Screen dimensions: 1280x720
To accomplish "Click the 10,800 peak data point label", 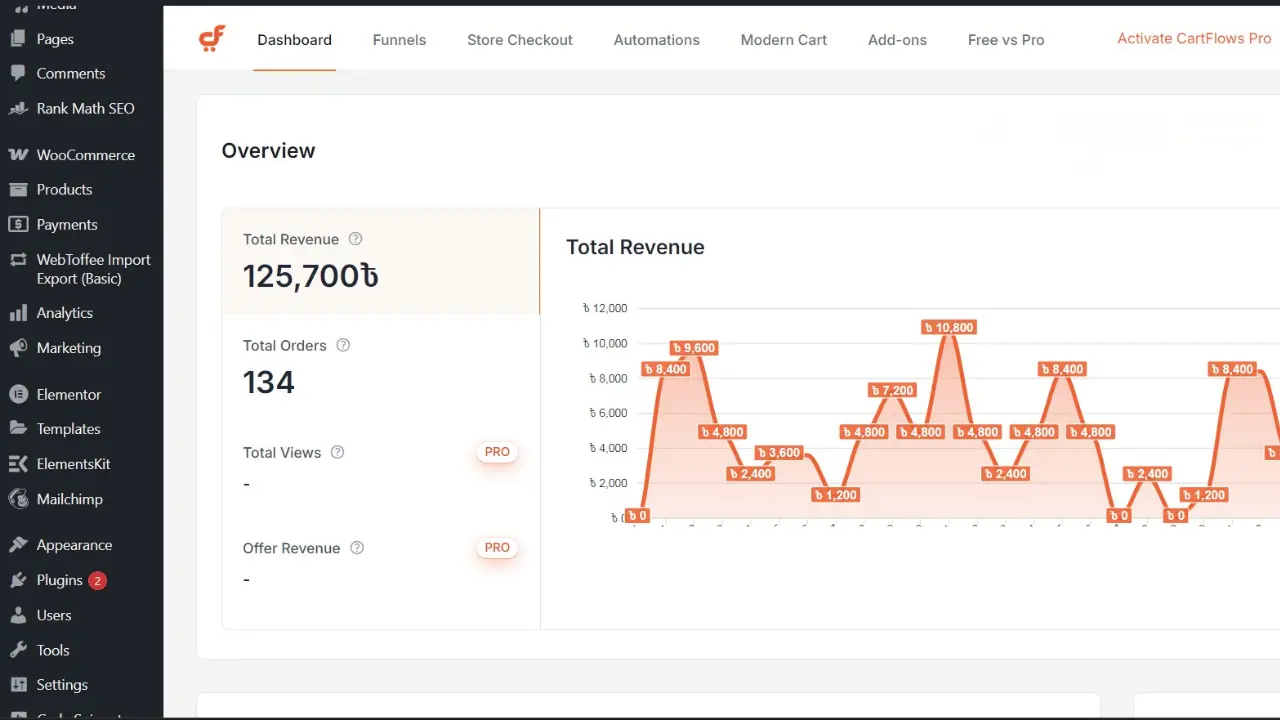I will point(948,328).
